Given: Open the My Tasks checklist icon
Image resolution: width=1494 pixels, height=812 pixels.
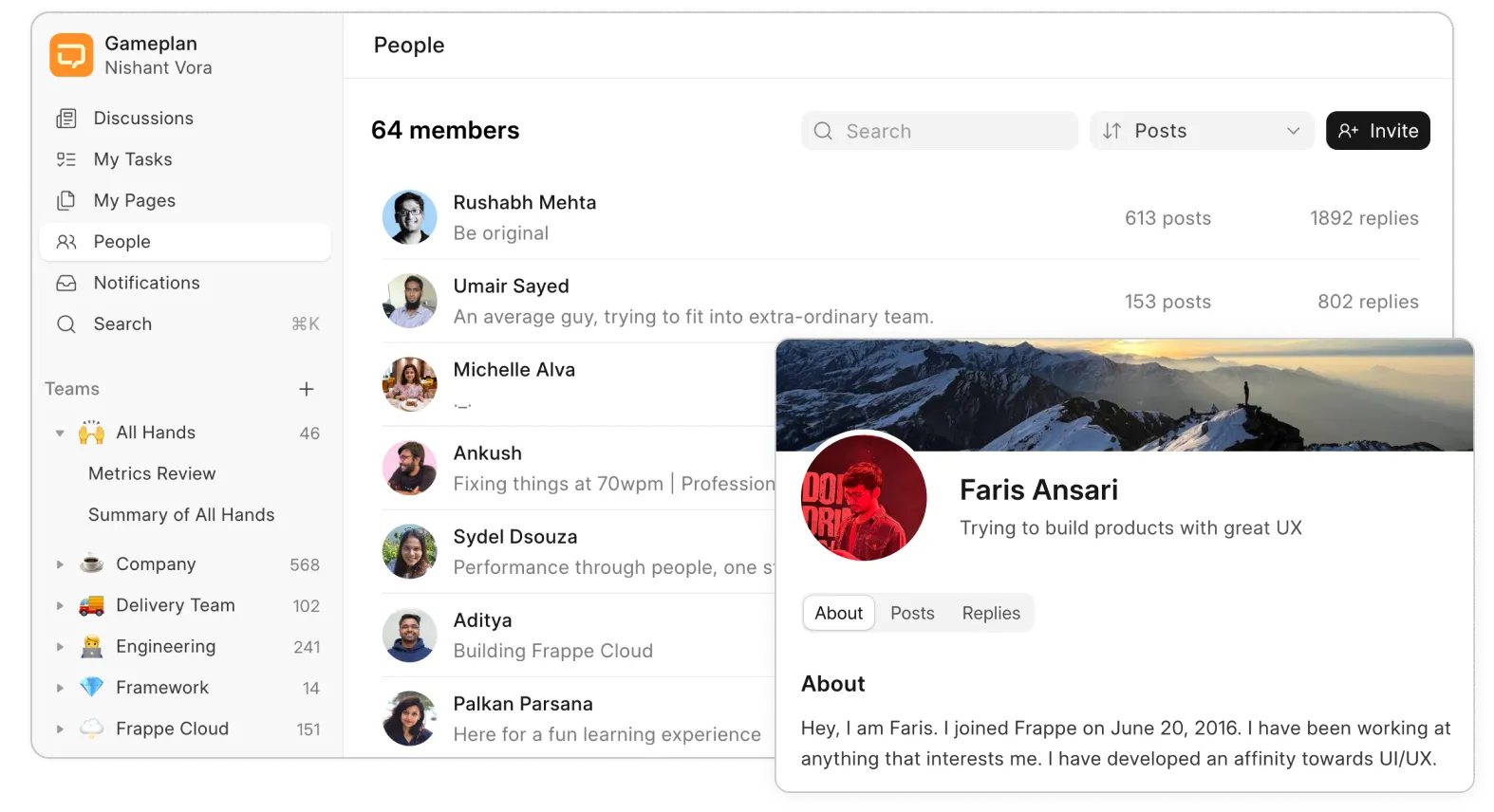Looking at the screenshot, I should click(x=66, y=159).
